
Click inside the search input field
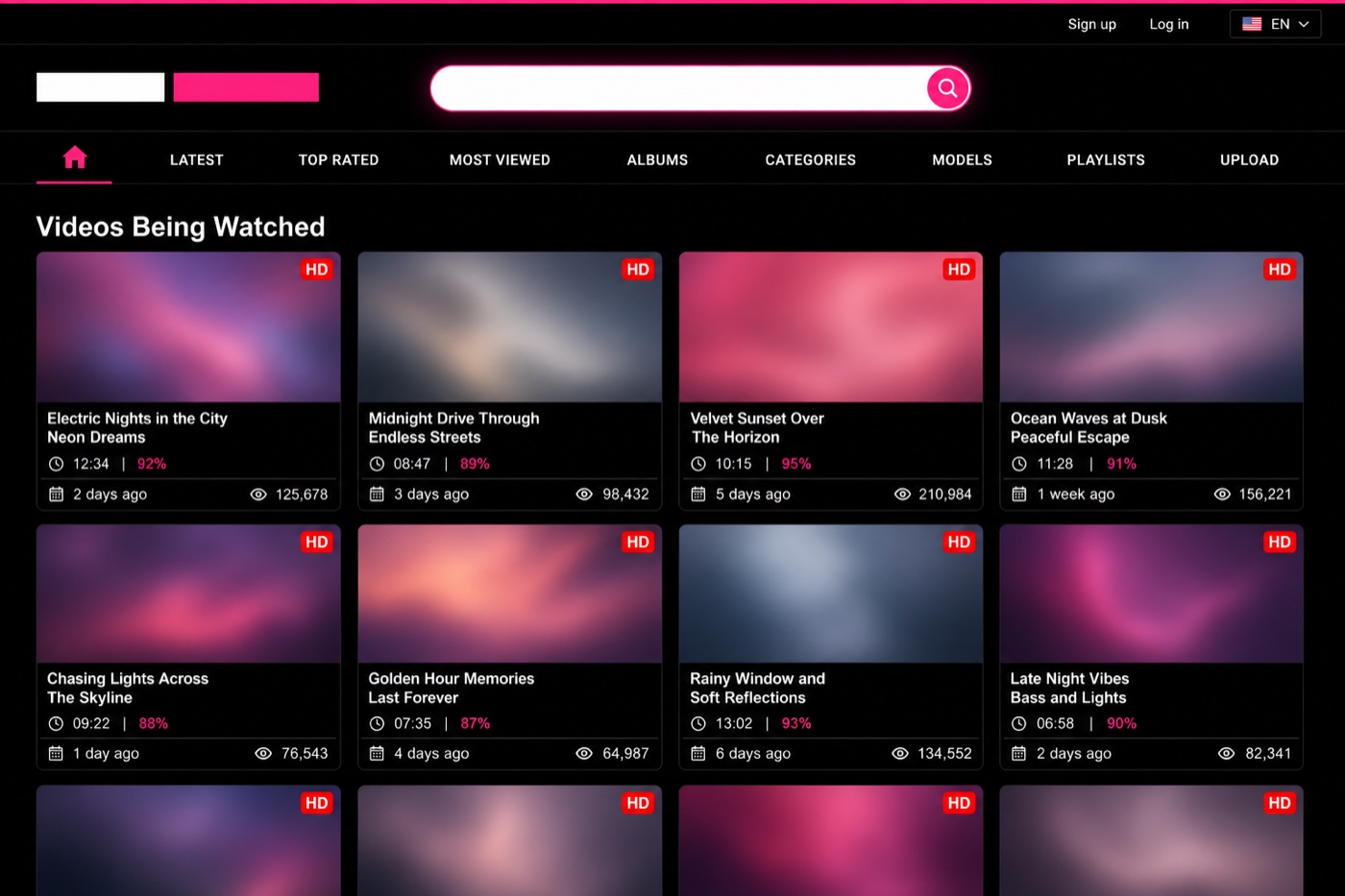click(x=680, y=88)
